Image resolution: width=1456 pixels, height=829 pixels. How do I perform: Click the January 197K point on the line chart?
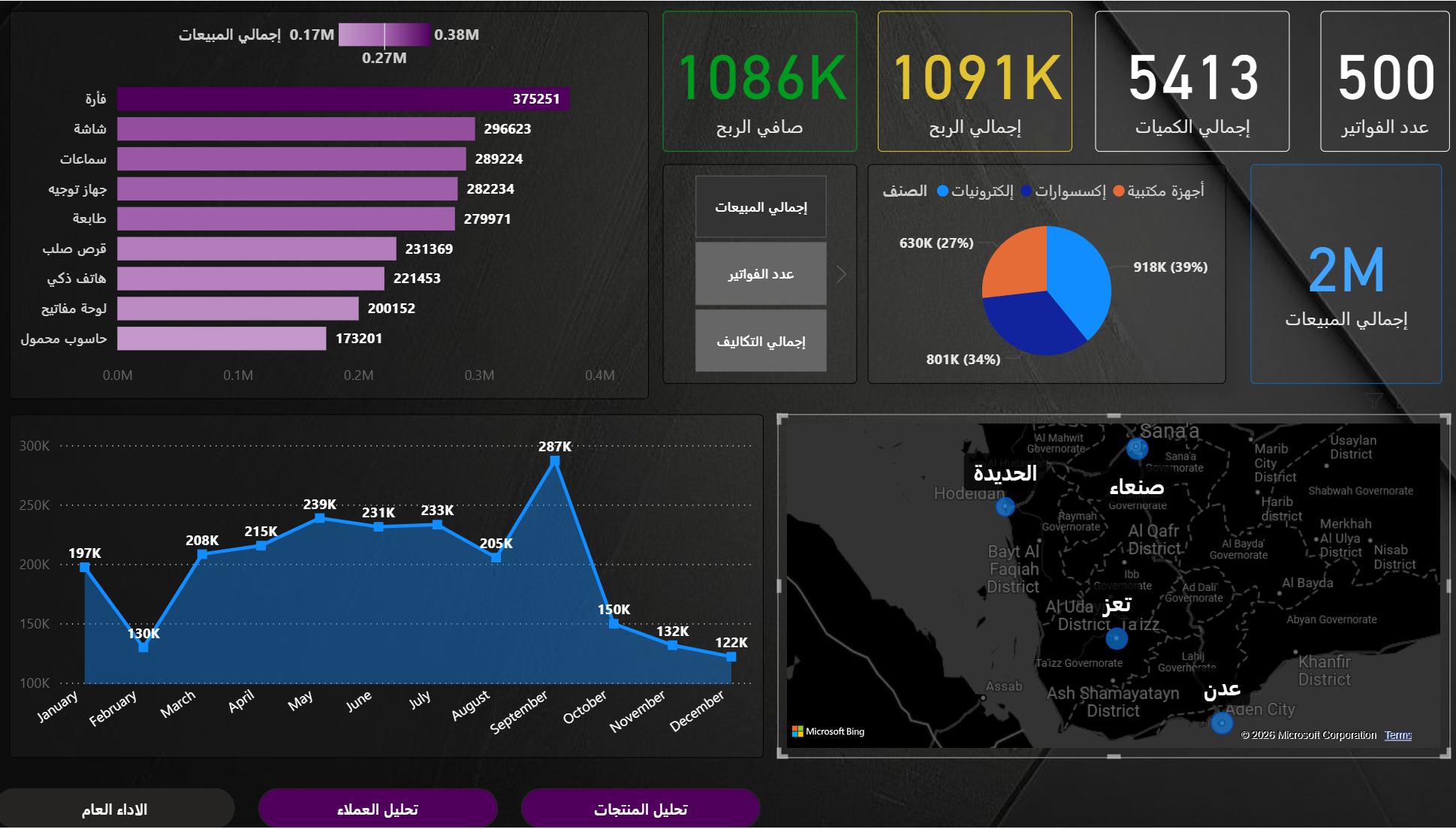(x=85, y=567)
